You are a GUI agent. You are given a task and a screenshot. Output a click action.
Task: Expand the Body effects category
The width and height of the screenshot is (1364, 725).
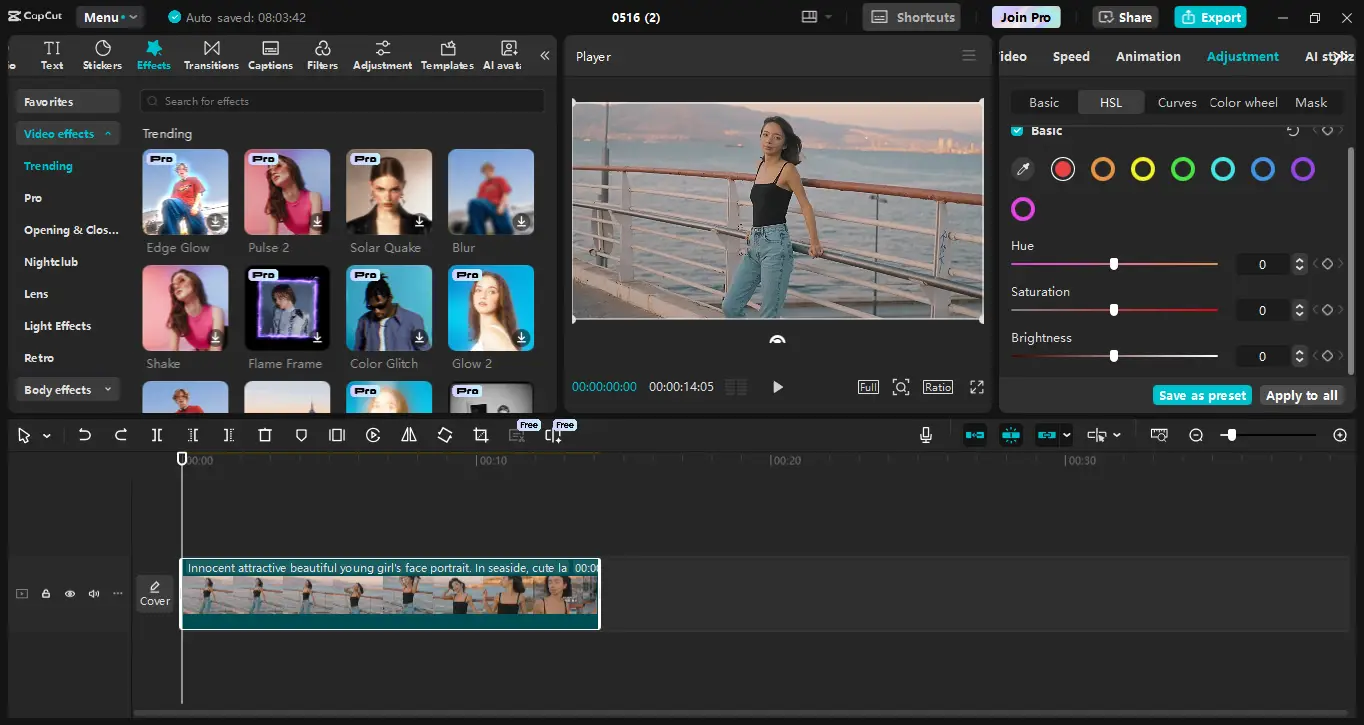pyautogui.click(x=67, y=389)
